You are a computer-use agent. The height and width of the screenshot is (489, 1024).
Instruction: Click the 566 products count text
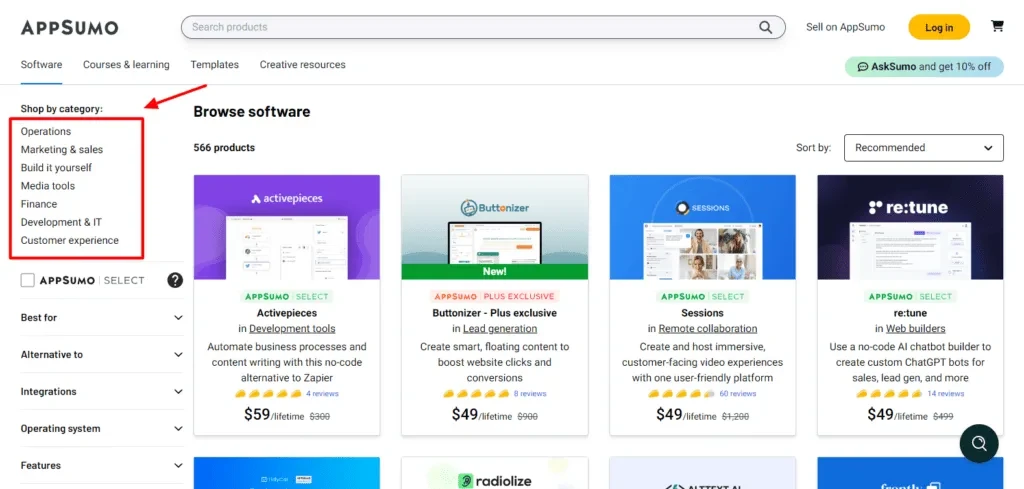(224, 148)
